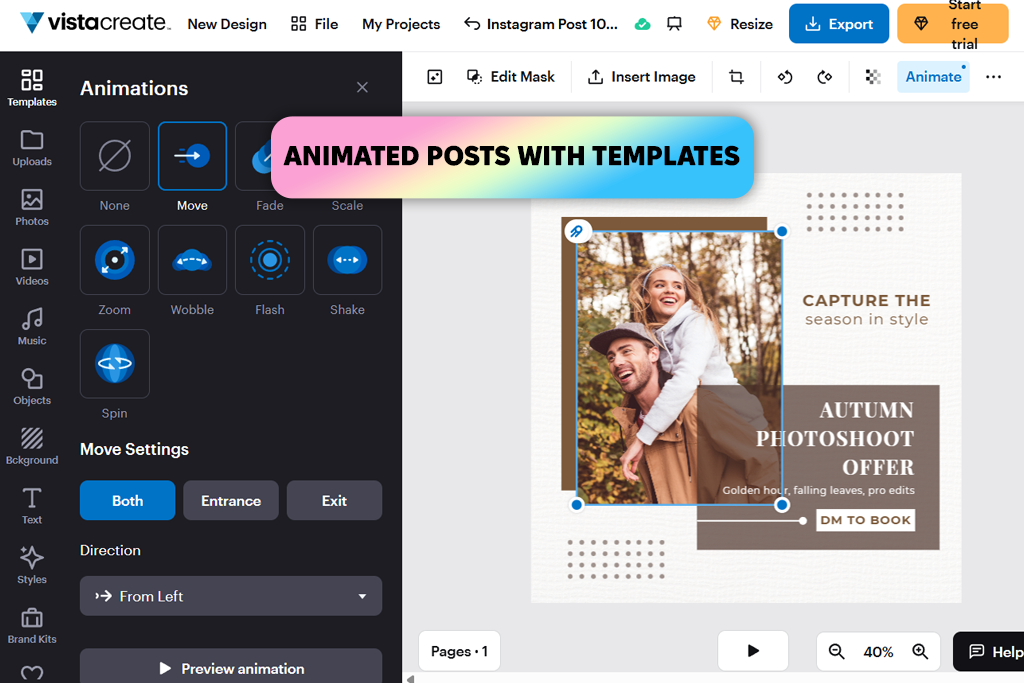Select the Shake animation
This screenshot has width=1024, height=683.
[x=347, y=260]
